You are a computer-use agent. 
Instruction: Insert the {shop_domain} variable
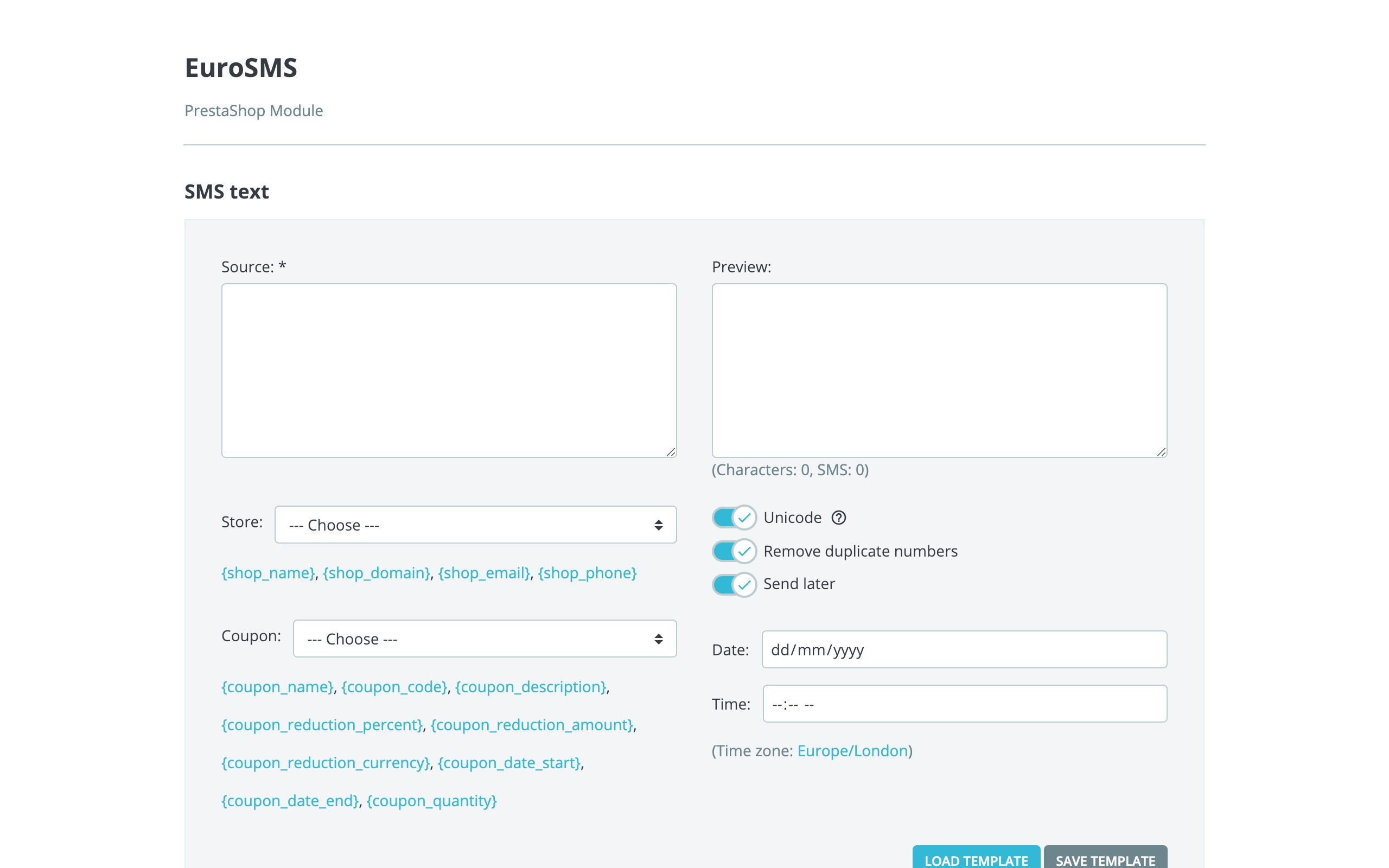pyautogui.click(x=377, y=573)
